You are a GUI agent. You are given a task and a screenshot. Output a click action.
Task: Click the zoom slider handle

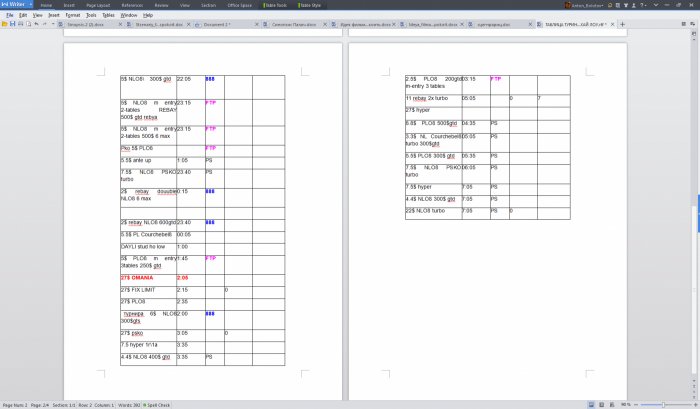pyautogui.click(x=663, y=405)
